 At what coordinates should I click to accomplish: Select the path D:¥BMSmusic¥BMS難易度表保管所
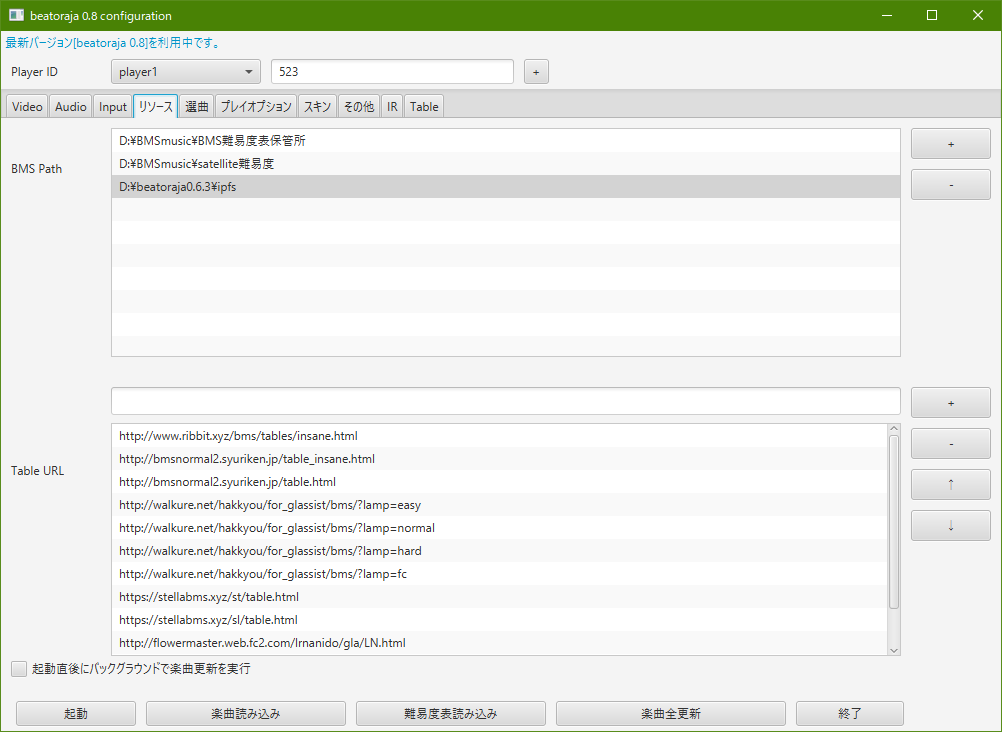[505, 141]
